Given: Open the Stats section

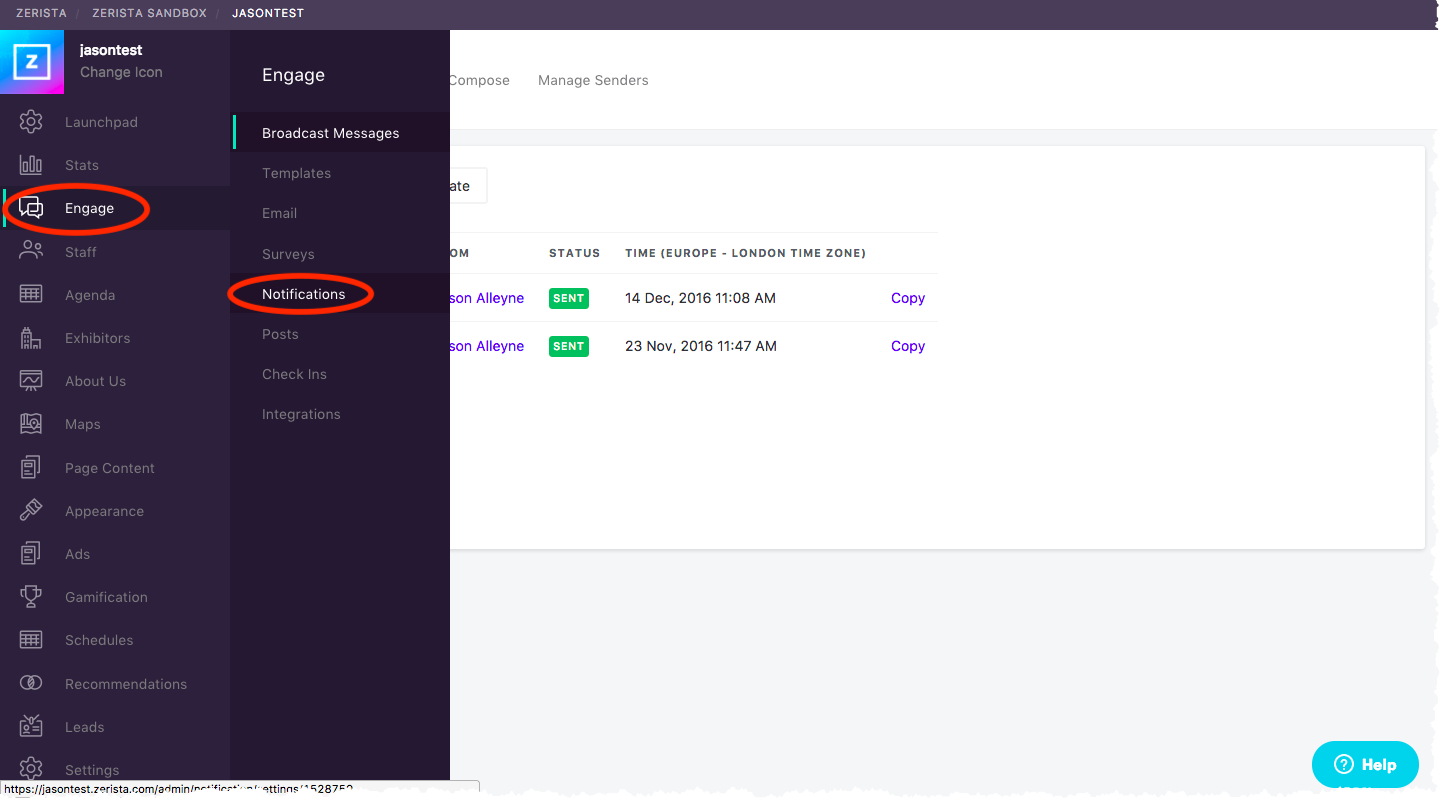Looking at the screenshot, I should [x=82, y=165].
